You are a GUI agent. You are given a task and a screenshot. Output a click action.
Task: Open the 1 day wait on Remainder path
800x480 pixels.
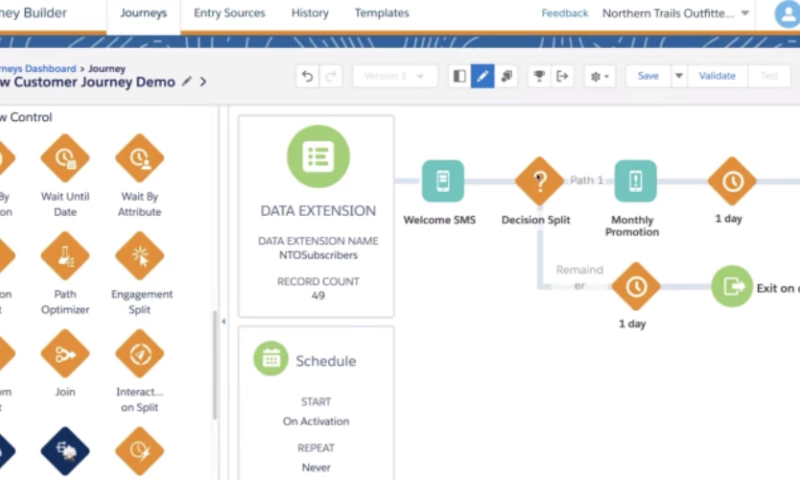coord(636,287)
